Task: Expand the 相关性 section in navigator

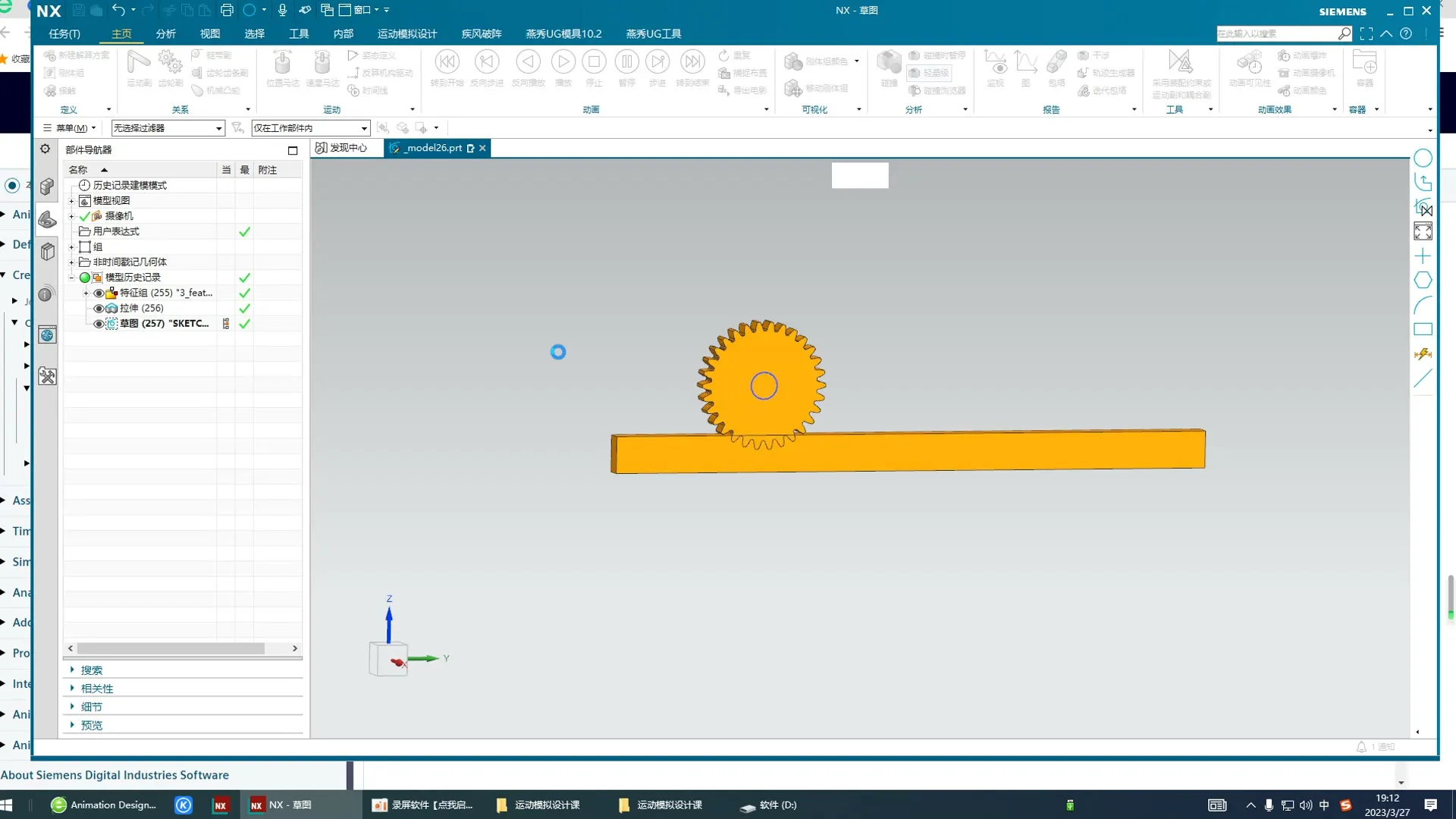Action: 96,689
